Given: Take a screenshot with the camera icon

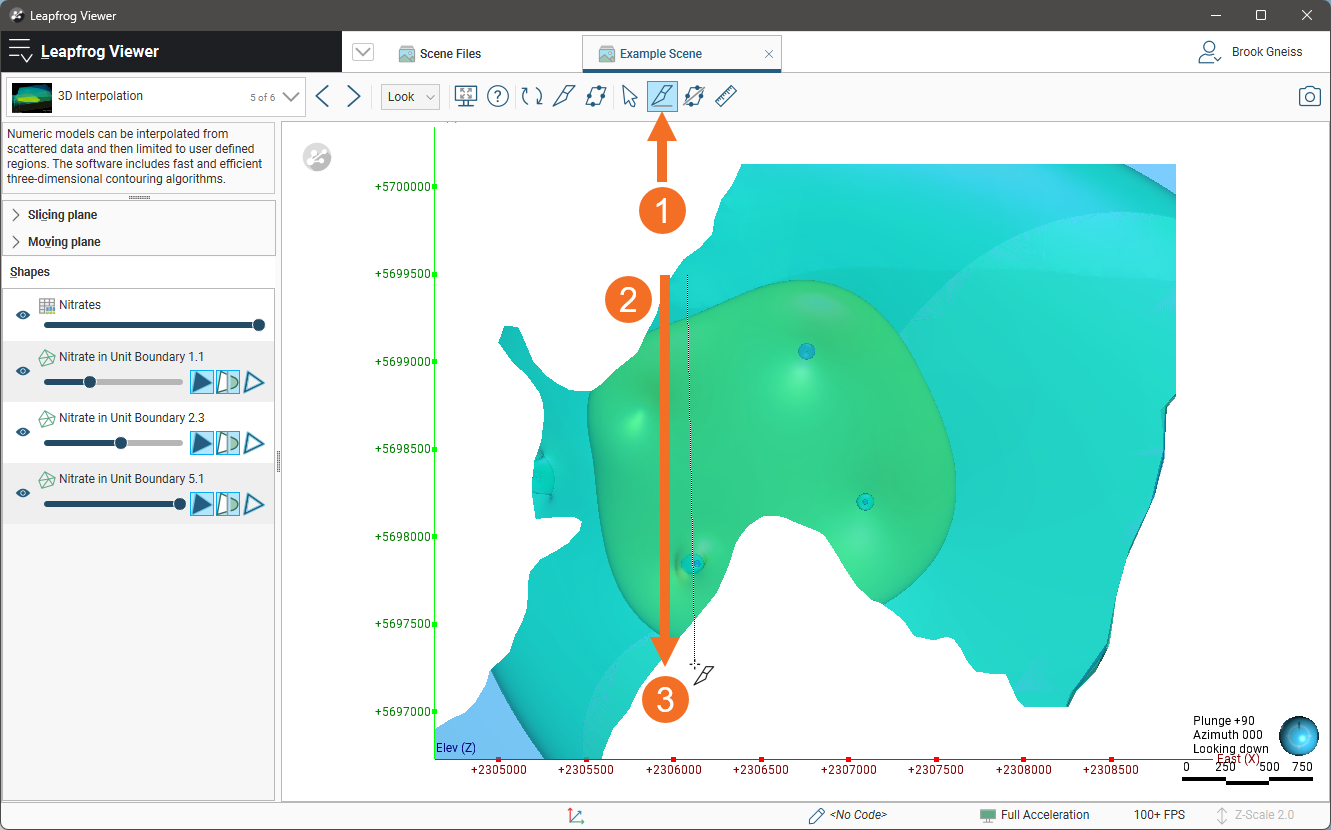Looking at the screenshot, I should (1309, 96).
